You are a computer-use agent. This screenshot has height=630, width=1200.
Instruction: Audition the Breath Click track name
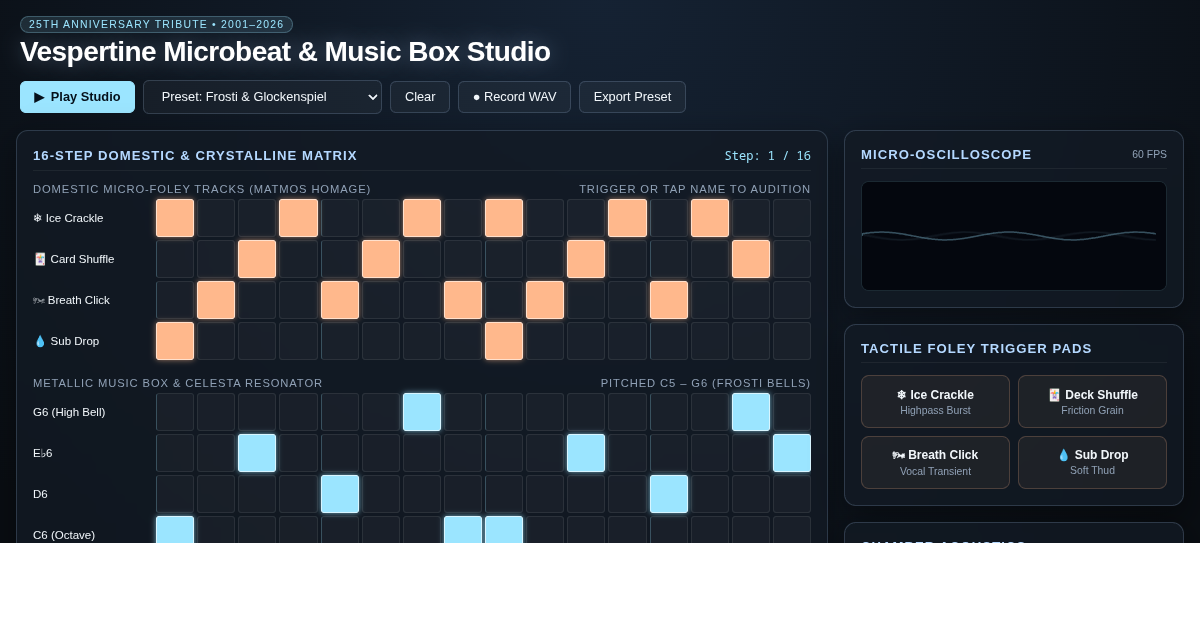[x=71, y=300]
